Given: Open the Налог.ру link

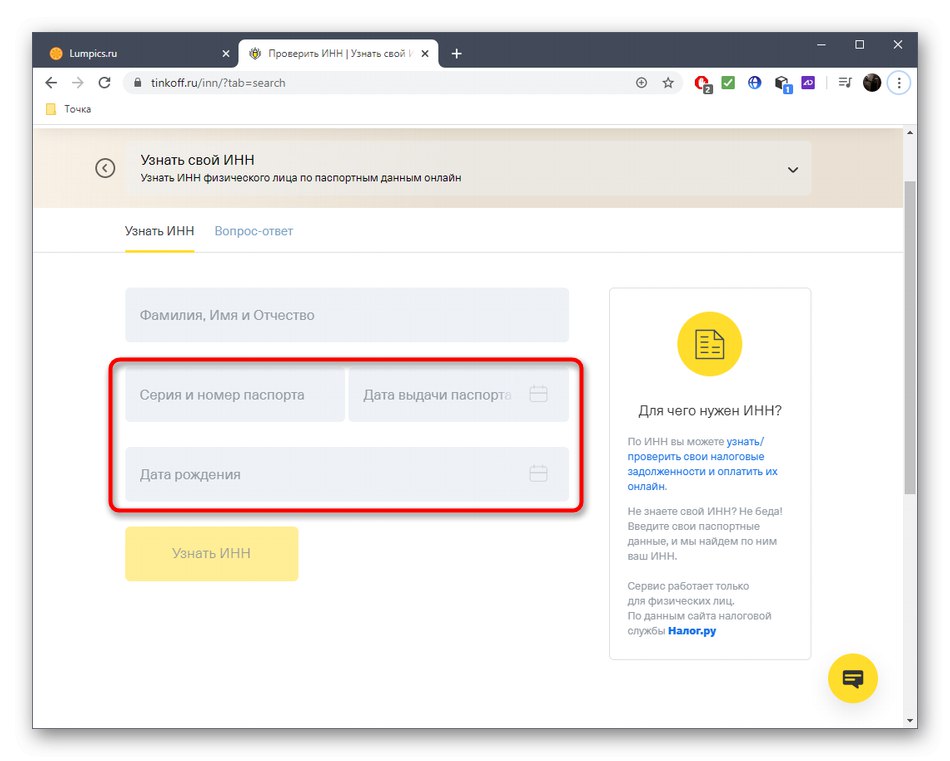Looking at the screenshot, I should coord(691,630).
